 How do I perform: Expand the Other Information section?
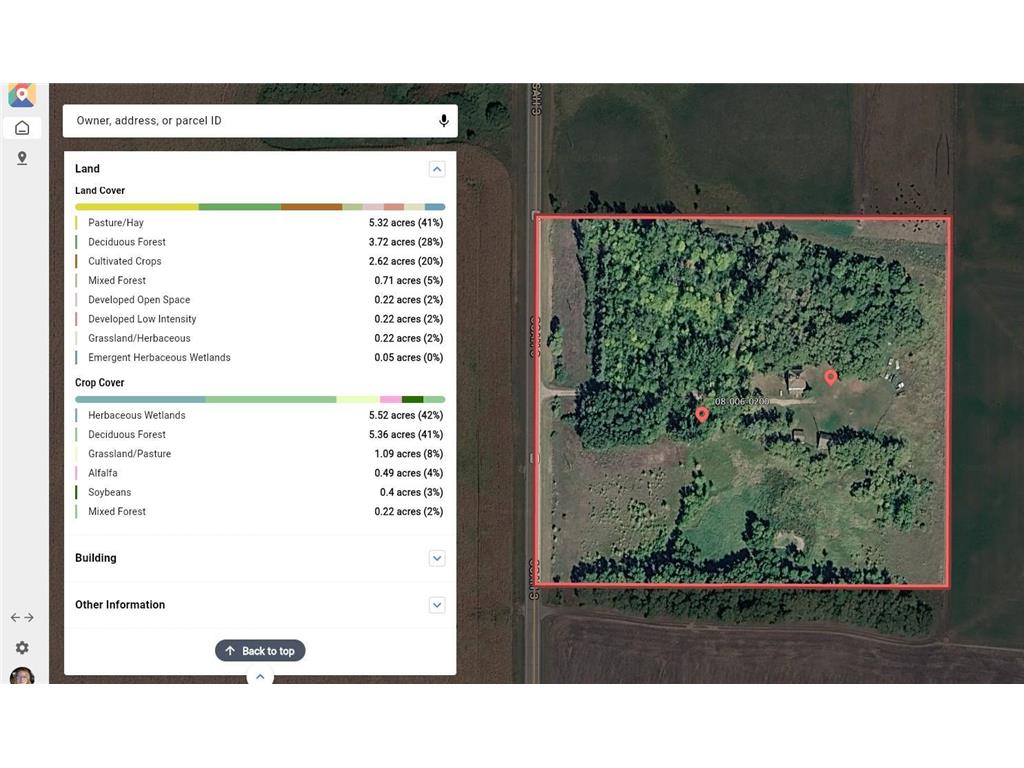[x=437, y=605]
